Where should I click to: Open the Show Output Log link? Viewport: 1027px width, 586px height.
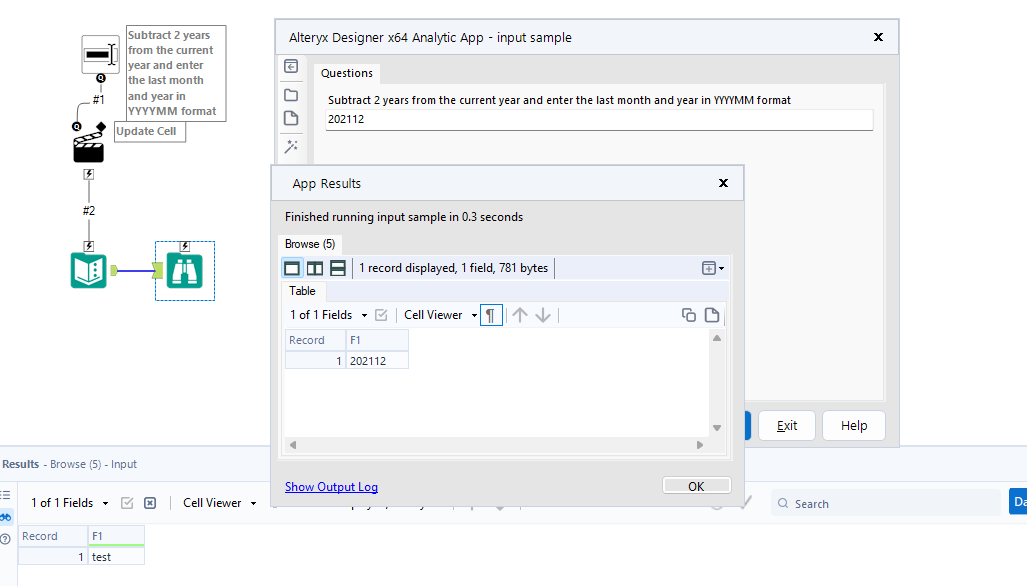(331, 487)
